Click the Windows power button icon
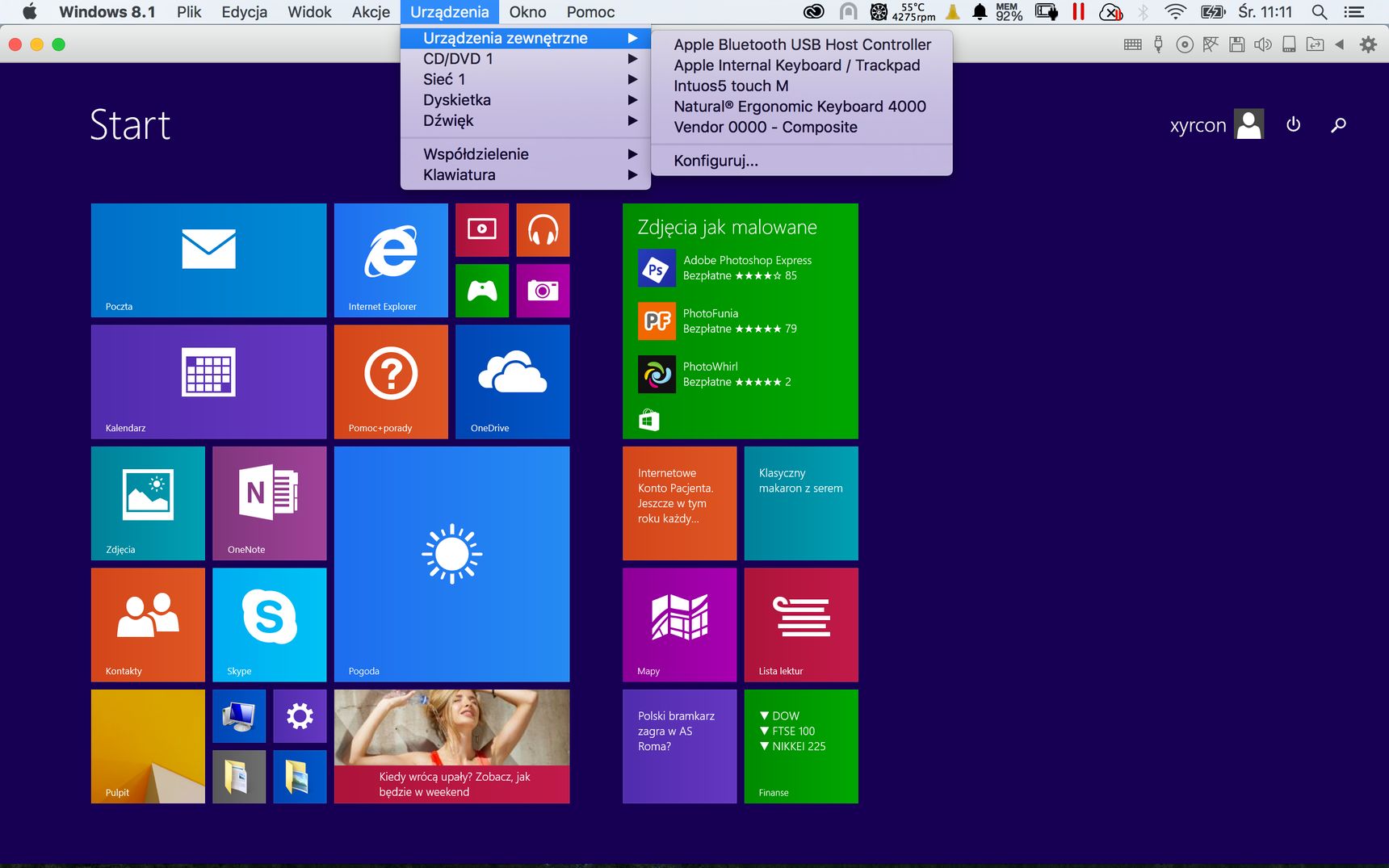This screenshot has width=1389, height=868. tap(1294, 124)
